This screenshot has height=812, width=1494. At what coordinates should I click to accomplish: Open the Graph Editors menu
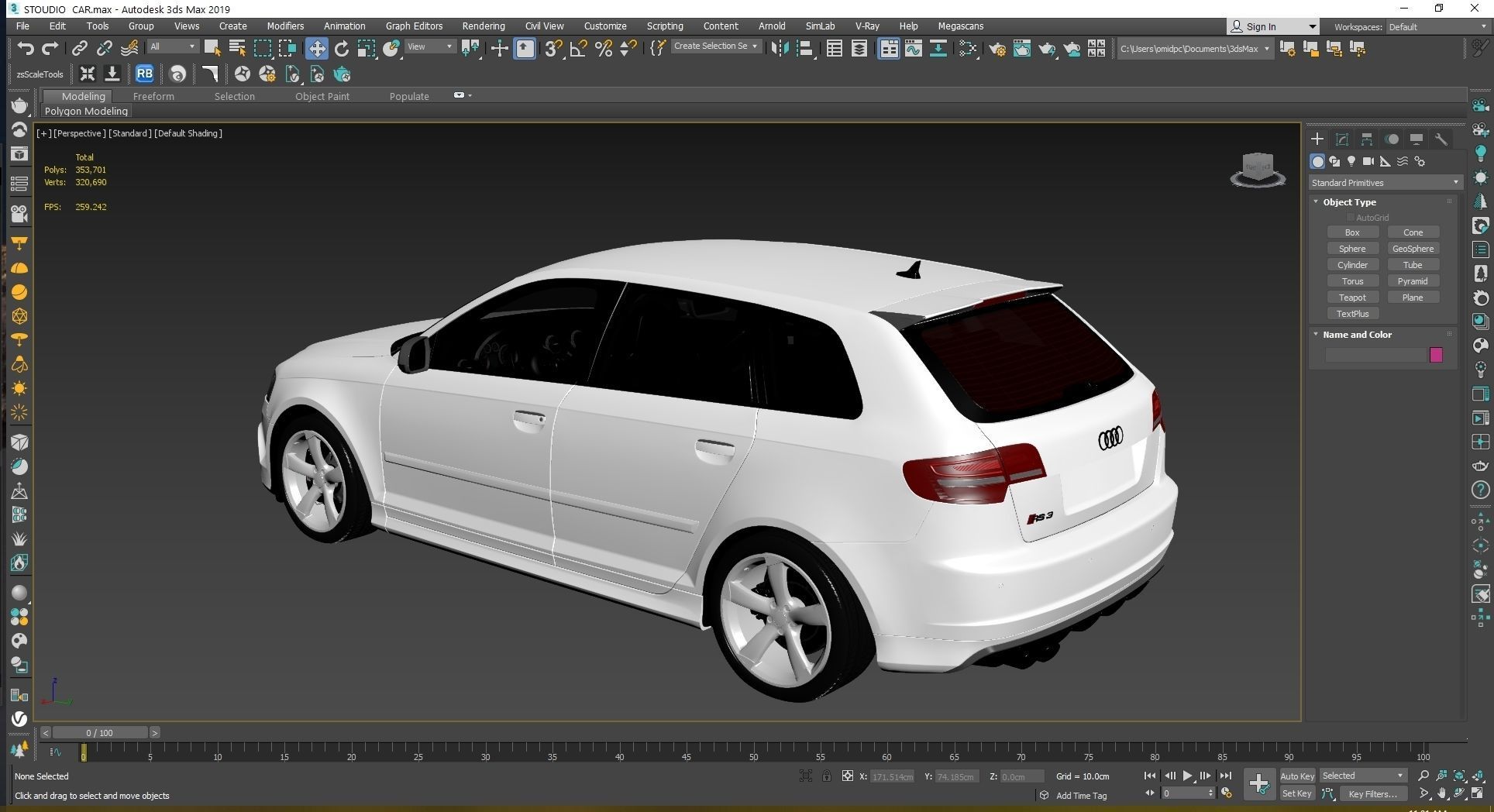click(414, 26)
